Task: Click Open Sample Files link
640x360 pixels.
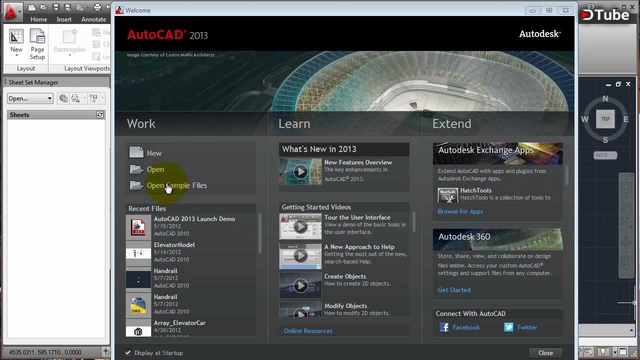Action: (x=177, y=185)
